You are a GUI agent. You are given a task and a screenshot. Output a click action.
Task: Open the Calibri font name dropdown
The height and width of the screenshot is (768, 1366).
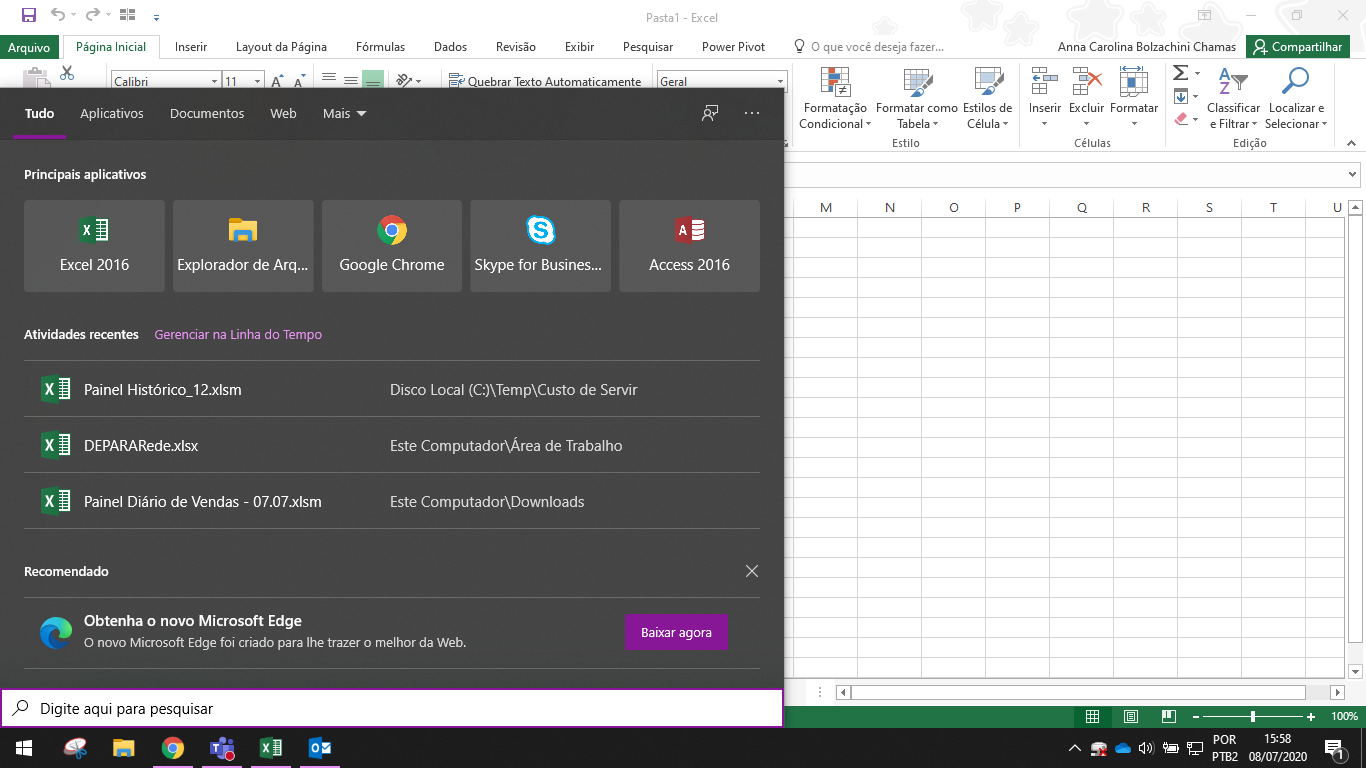(214, 82)
